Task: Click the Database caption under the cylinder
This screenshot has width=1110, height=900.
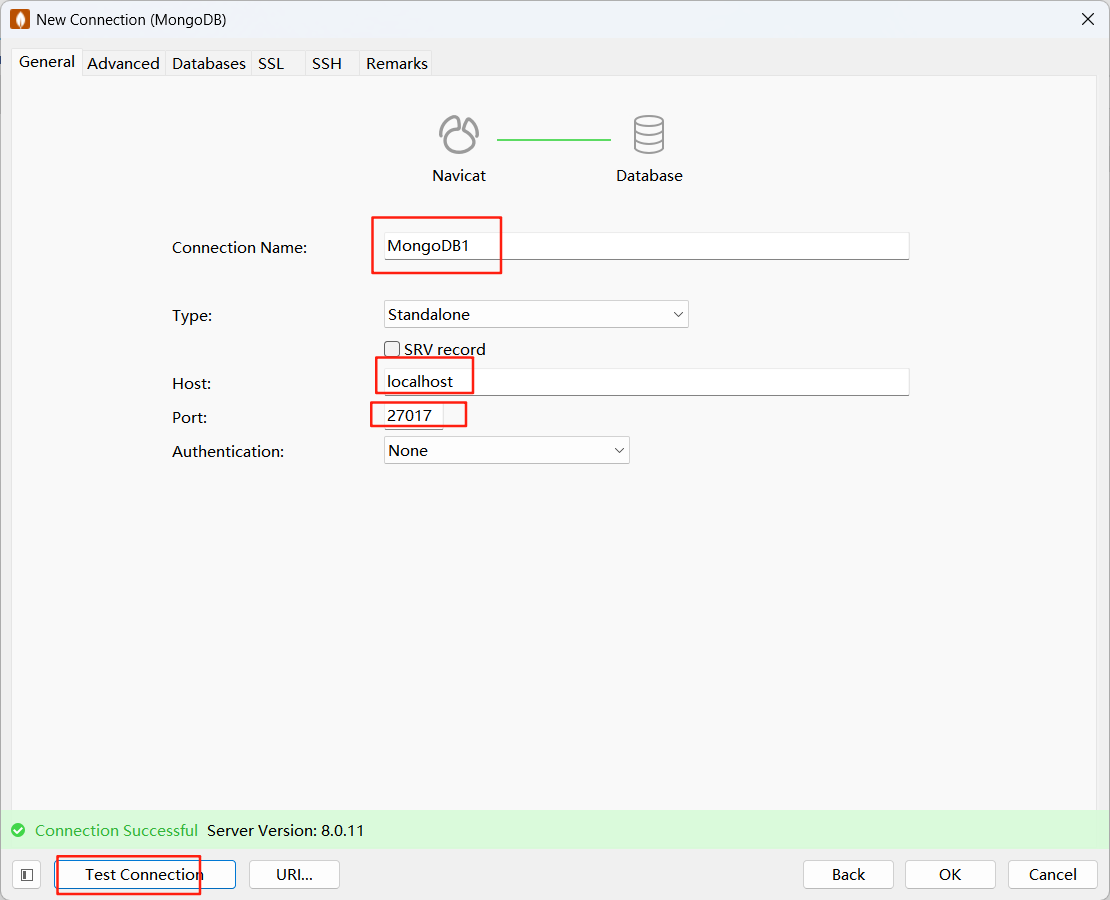Action: pos(649,176)
